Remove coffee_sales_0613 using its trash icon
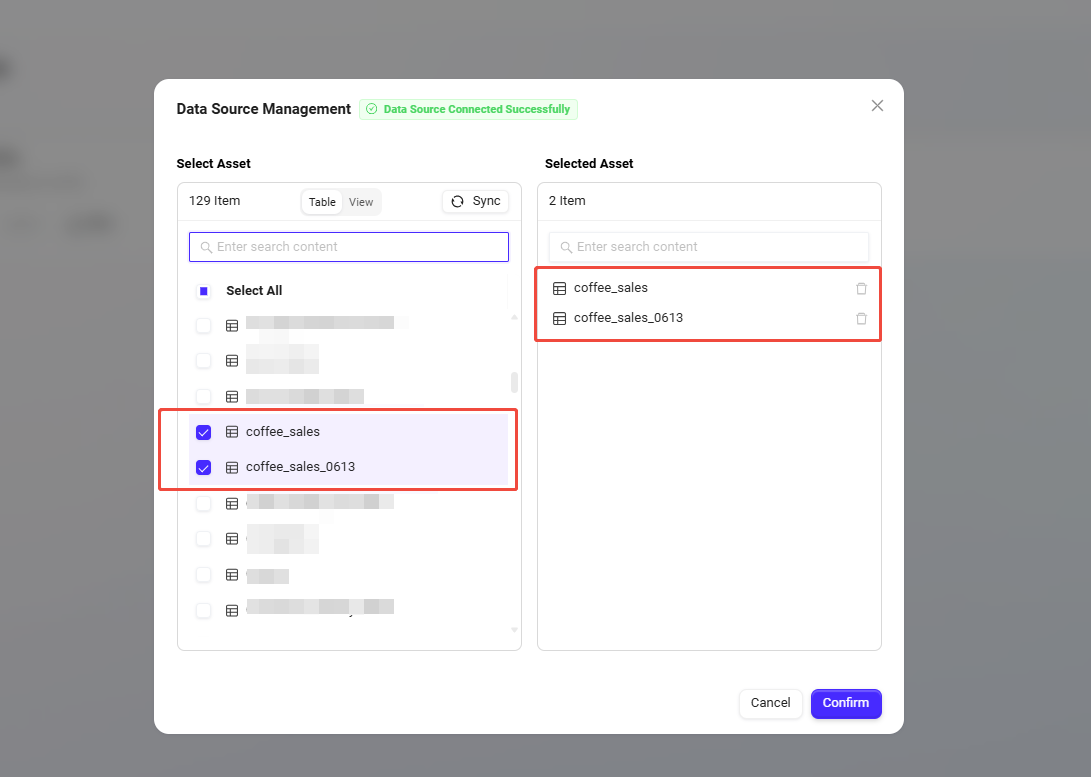Image resolution: width=1091 pixels, height=777 pixels. click(x=861, y=319)
